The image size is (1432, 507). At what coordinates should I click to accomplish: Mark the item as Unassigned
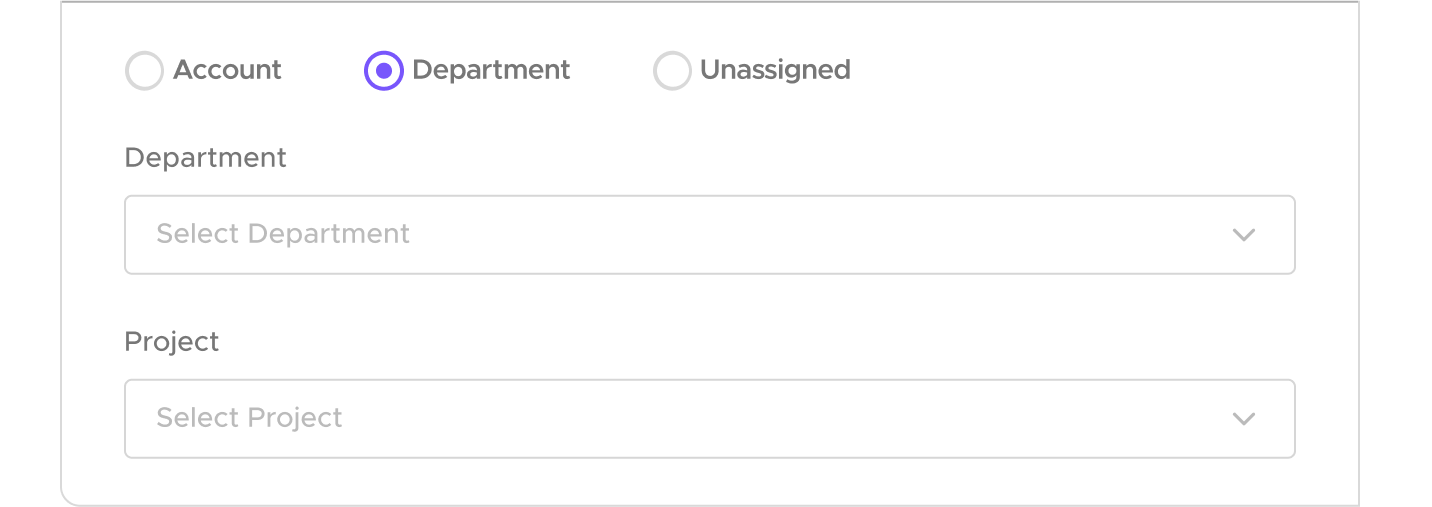click(x=672, y=71)
